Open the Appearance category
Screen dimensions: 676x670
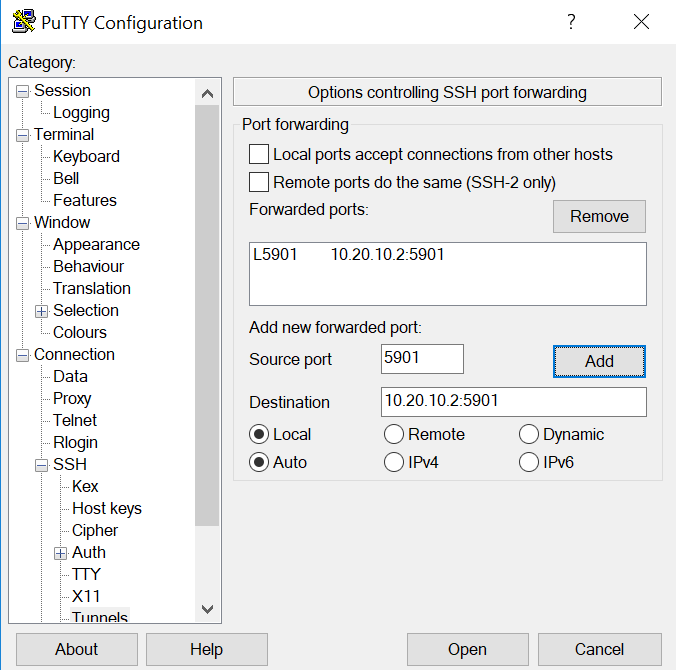pos(97,244)
